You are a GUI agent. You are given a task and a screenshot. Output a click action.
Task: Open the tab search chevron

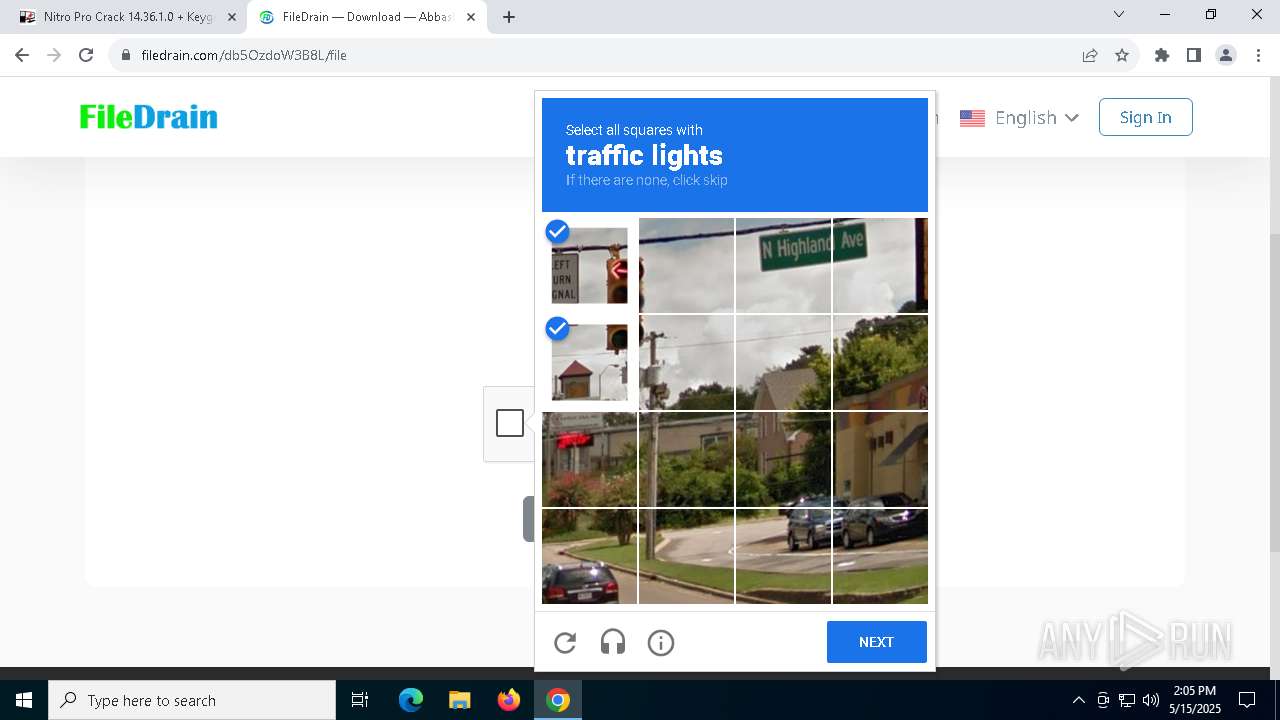tap(1119, 15)
